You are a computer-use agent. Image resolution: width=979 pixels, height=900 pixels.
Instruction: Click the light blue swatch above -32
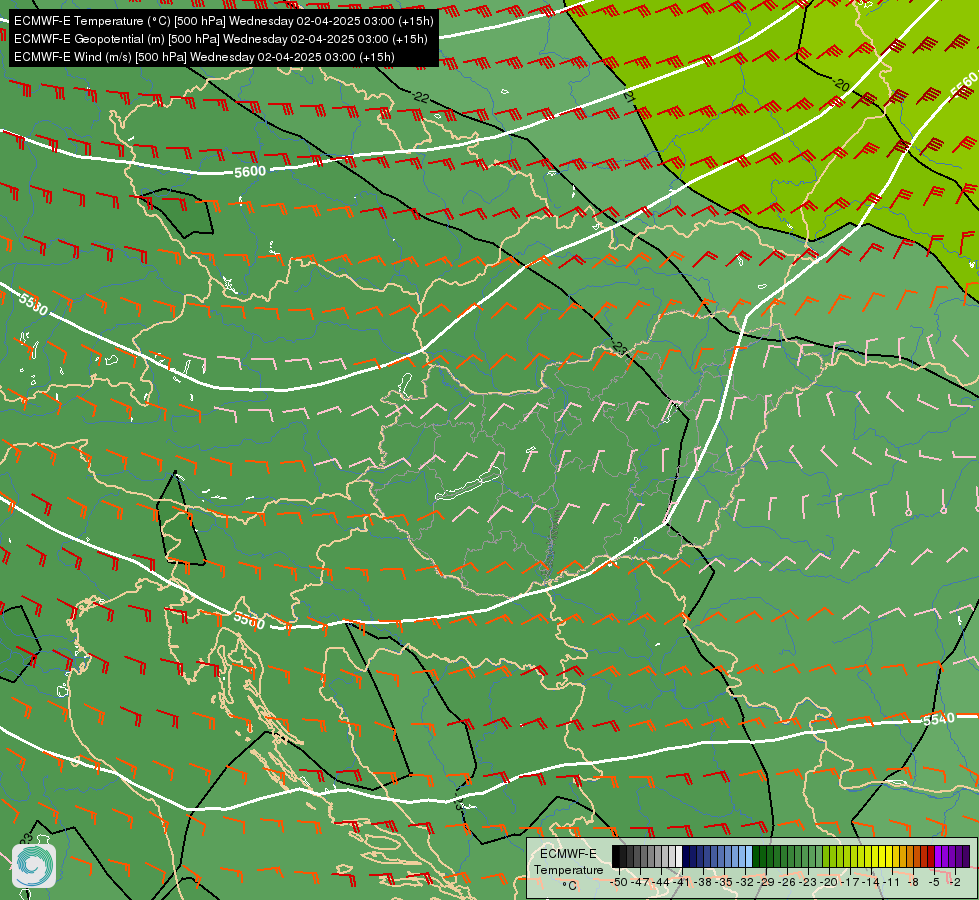pos(749,856)
